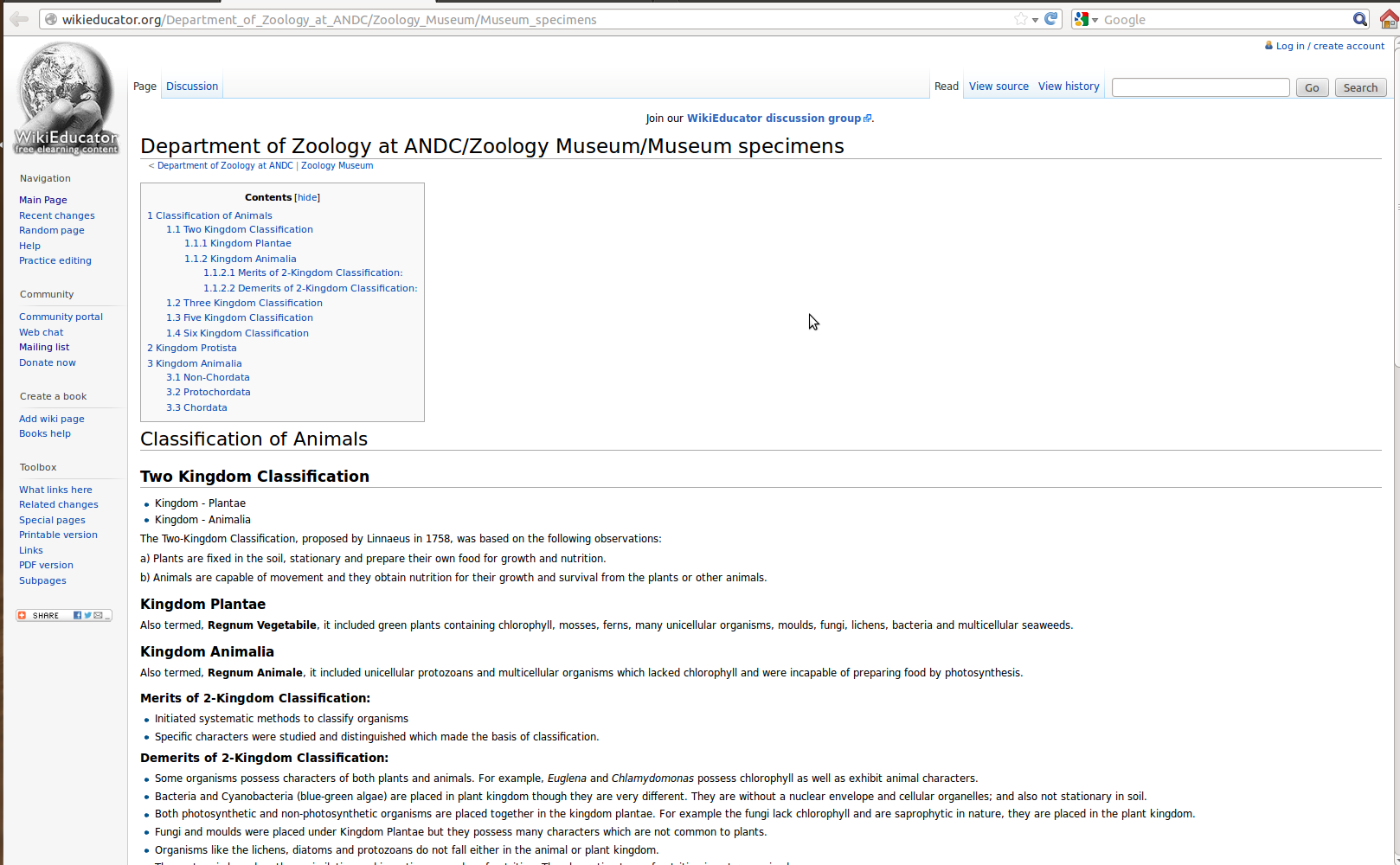This screenshot has height=865, width=1400.
Task: Bookmark this page with the star
Action: (x=1021, y=19)
